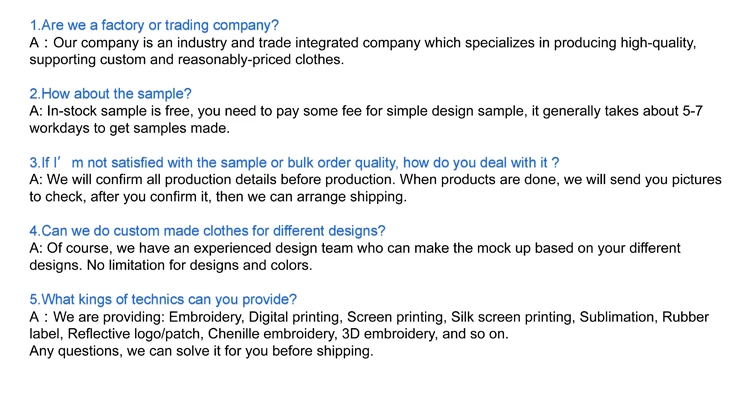Click the question "Are we a factory or trading company?"
750x400 pixels.
click(154, 24)
